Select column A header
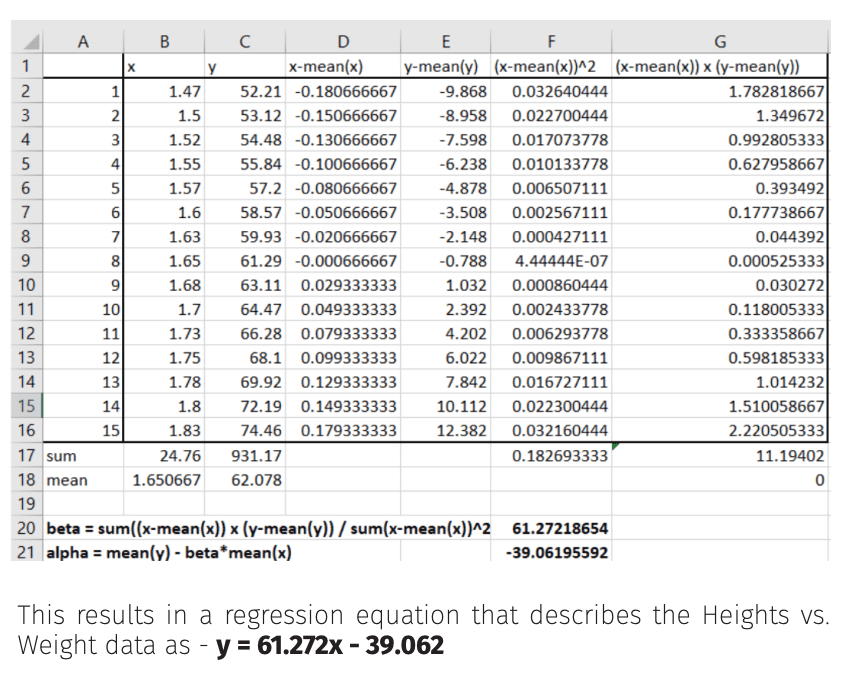This screenshot has width=866, height=678. click(x=83, y=41)
